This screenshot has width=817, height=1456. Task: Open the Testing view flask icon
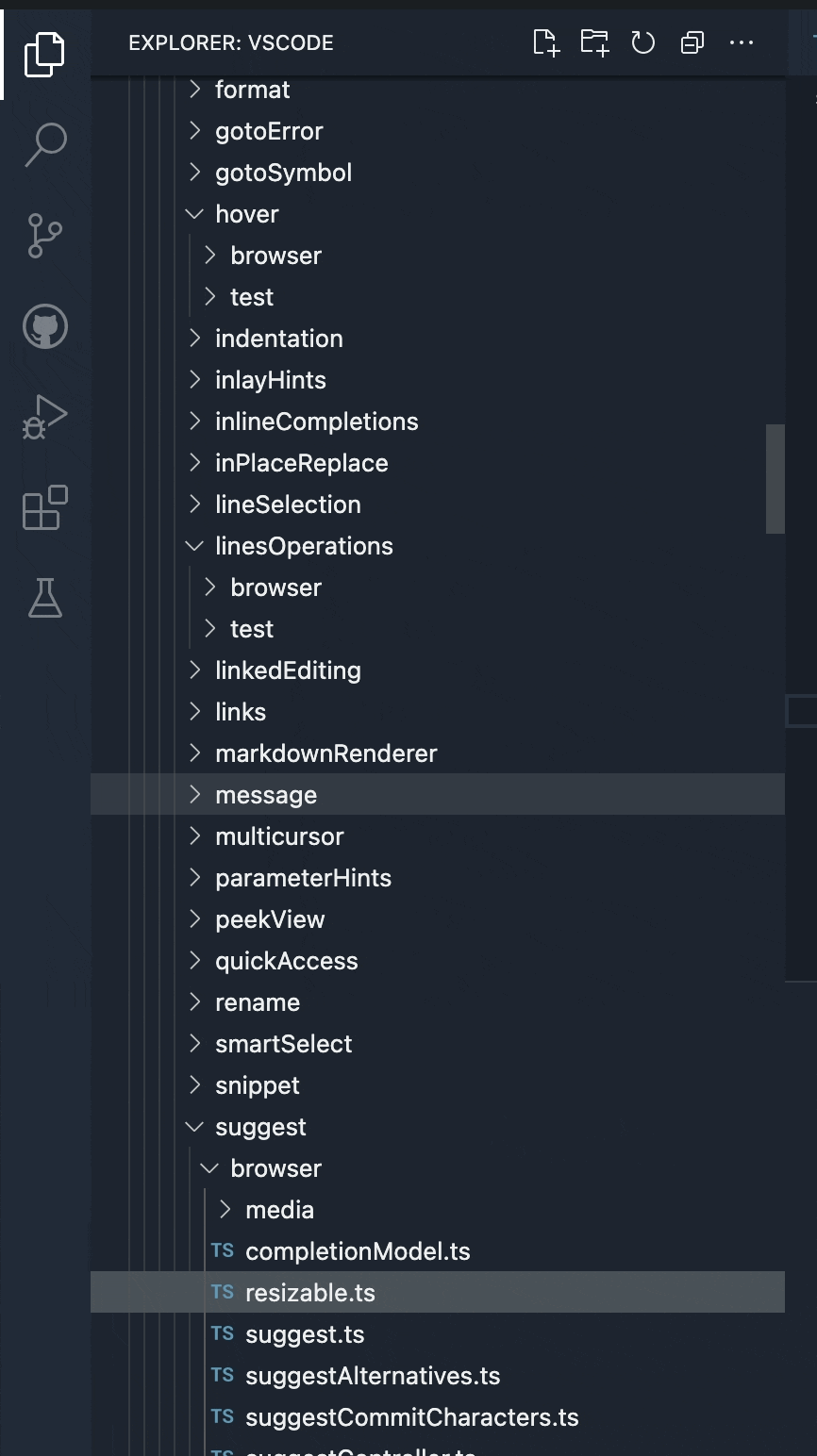pos(44,599)
